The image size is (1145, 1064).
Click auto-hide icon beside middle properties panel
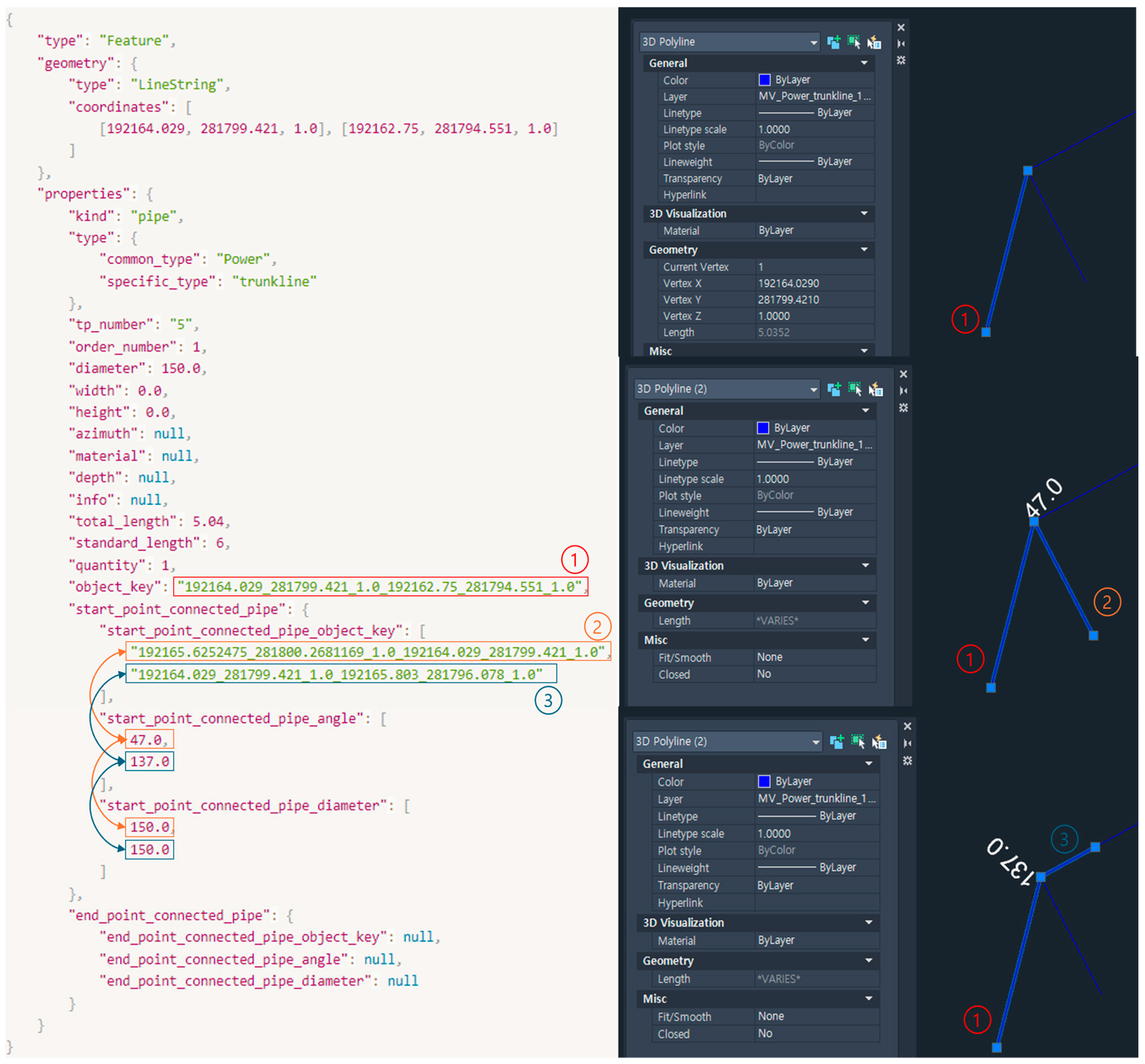(903, 391)
